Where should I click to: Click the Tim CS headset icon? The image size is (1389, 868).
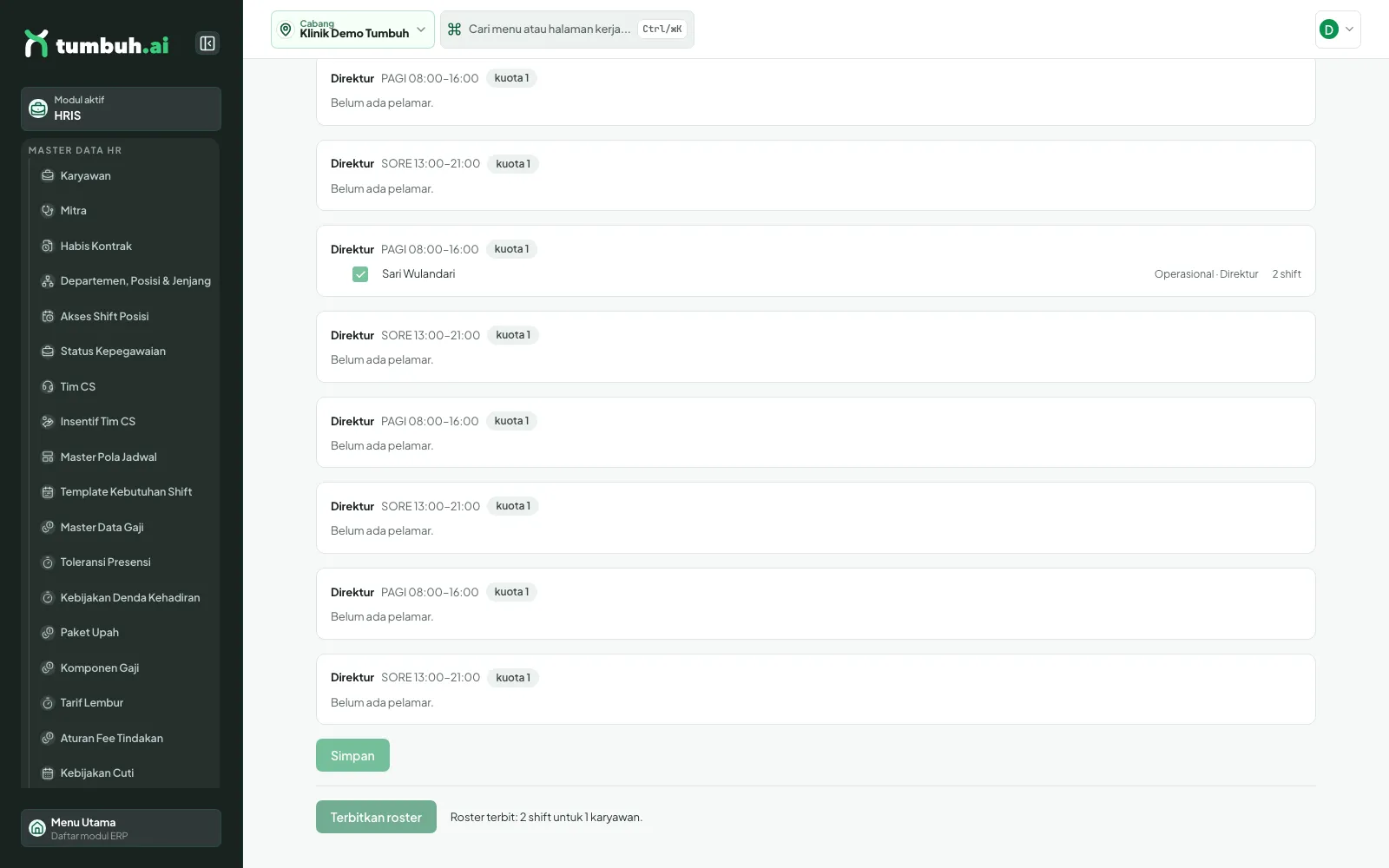[48, 387]
